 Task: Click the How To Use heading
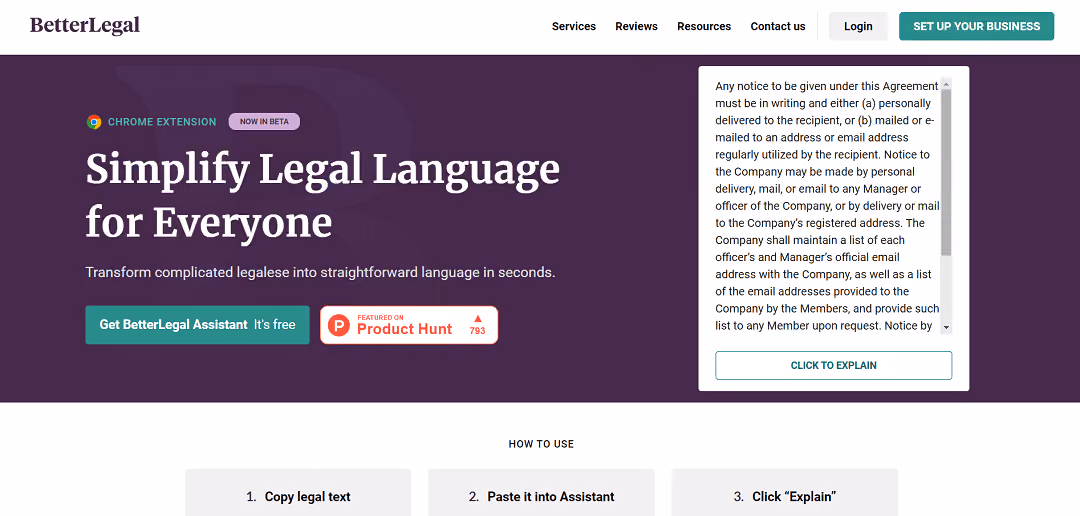click(x=541, y=444)
